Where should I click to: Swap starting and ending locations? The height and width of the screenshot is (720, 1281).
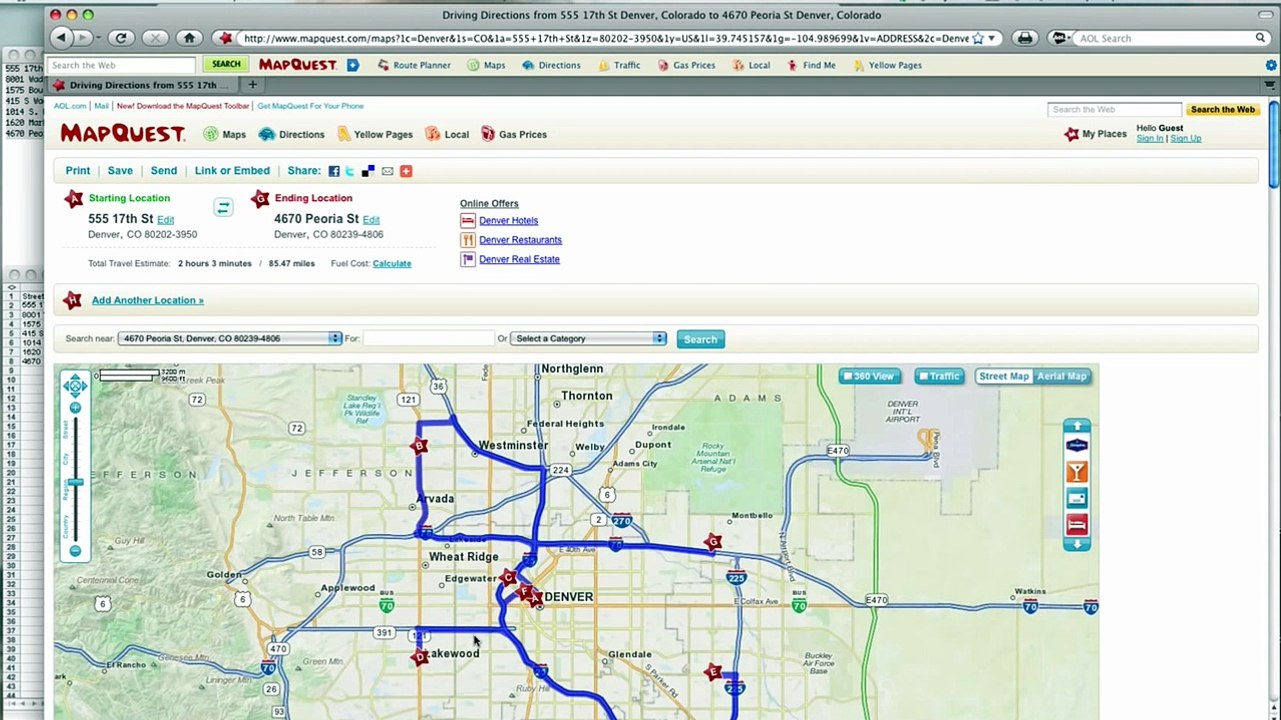tap(223, 207)
